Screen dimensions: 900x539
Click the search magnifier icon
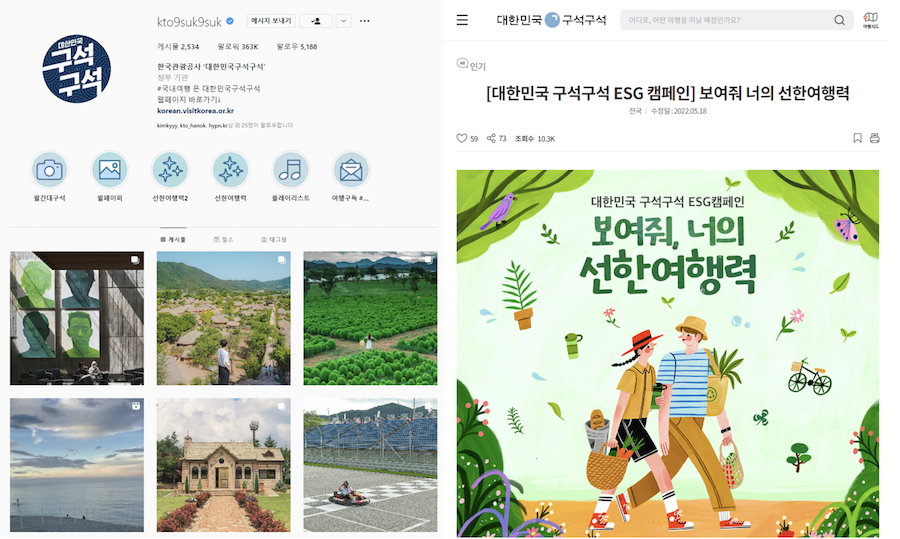839,20
